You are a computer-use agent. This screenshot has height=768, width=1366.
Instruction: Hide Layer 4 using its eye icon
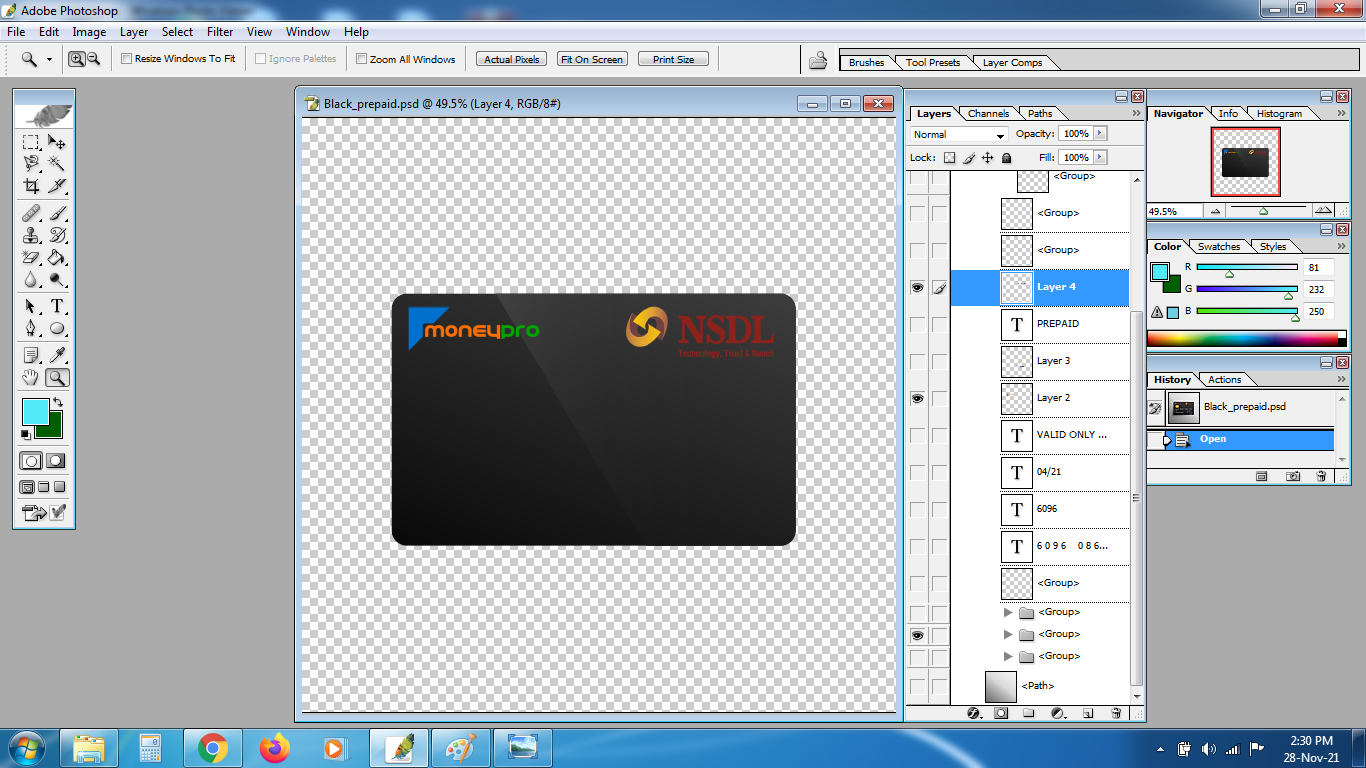(917, 287)
